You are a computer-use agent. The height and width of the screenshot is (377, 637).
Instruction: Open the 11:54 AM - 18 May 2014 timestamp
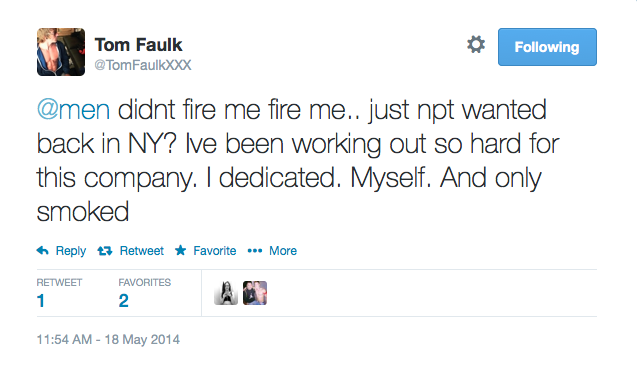[x=108, y=339]
